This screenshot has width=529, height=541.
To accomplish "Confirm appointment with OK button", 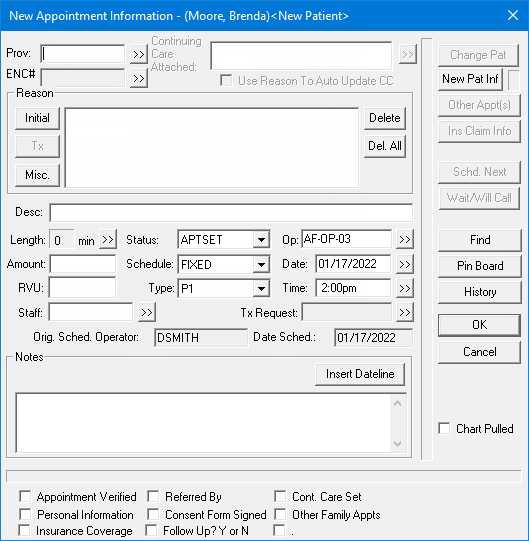I will 479,325.
